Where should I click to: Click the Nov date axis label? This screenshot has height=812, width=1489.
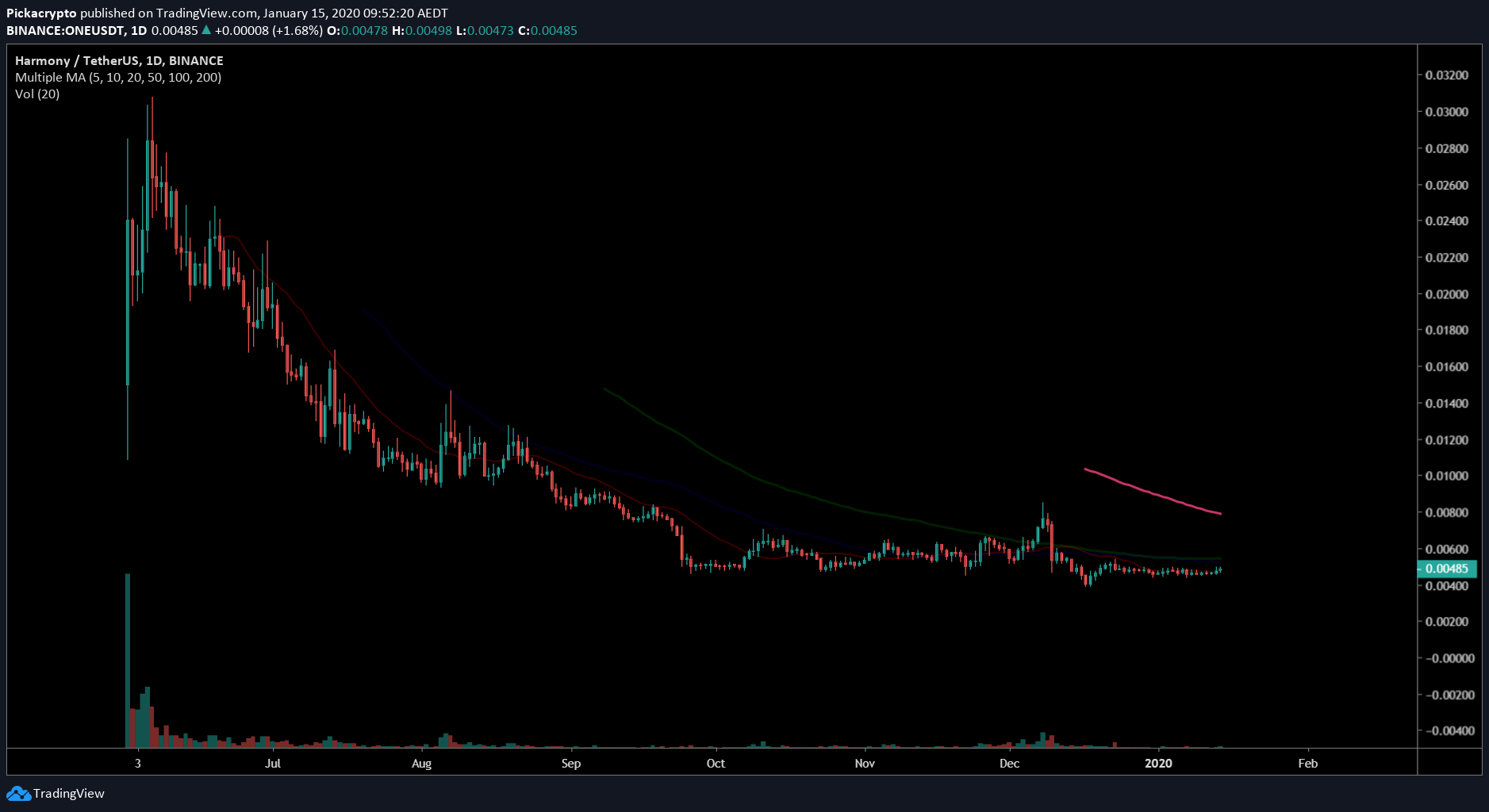[x=865, y=764]
